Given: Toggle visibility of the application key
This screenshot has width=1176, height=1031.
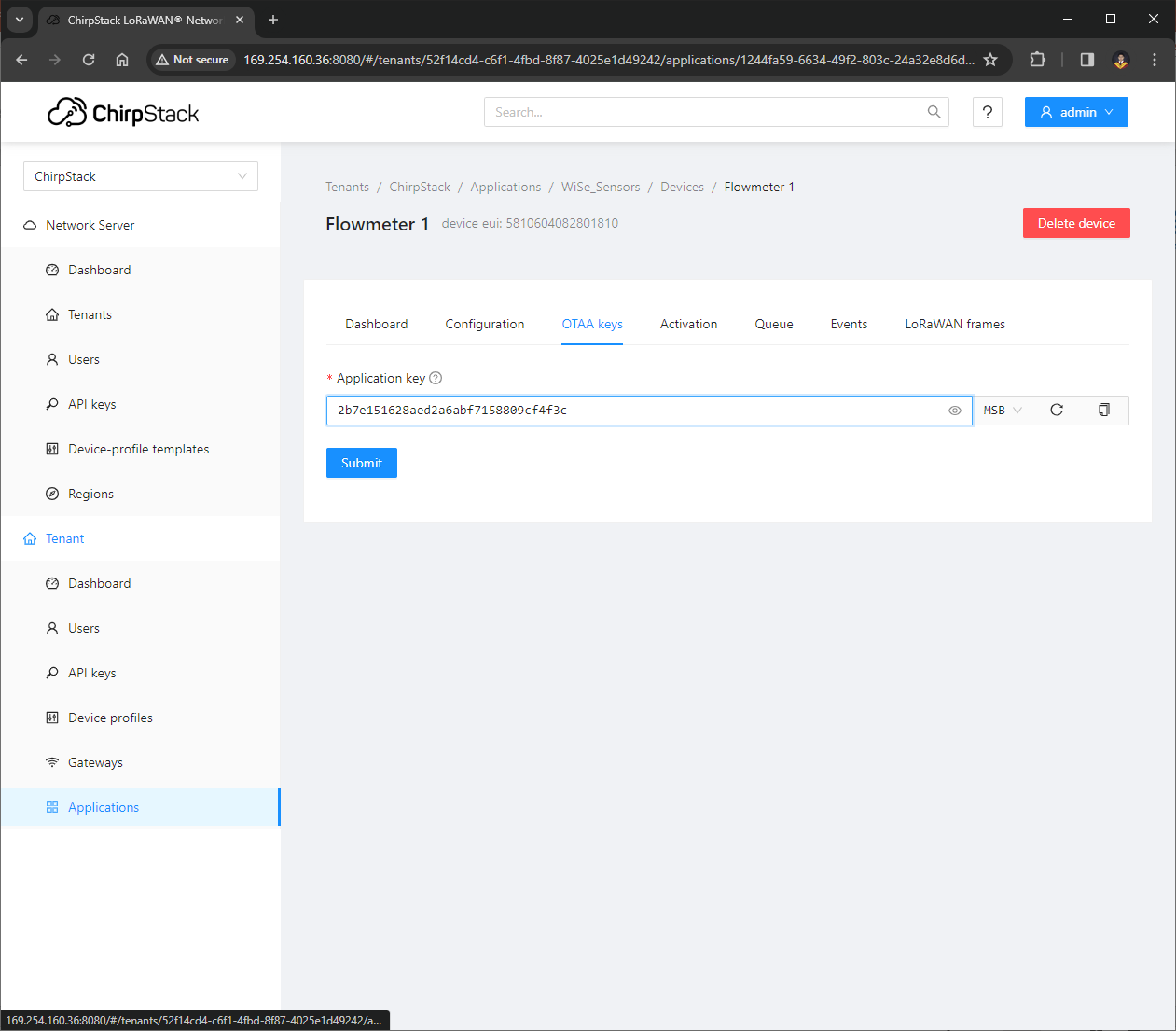Looking at the screenshot, I should coord(954,411).
